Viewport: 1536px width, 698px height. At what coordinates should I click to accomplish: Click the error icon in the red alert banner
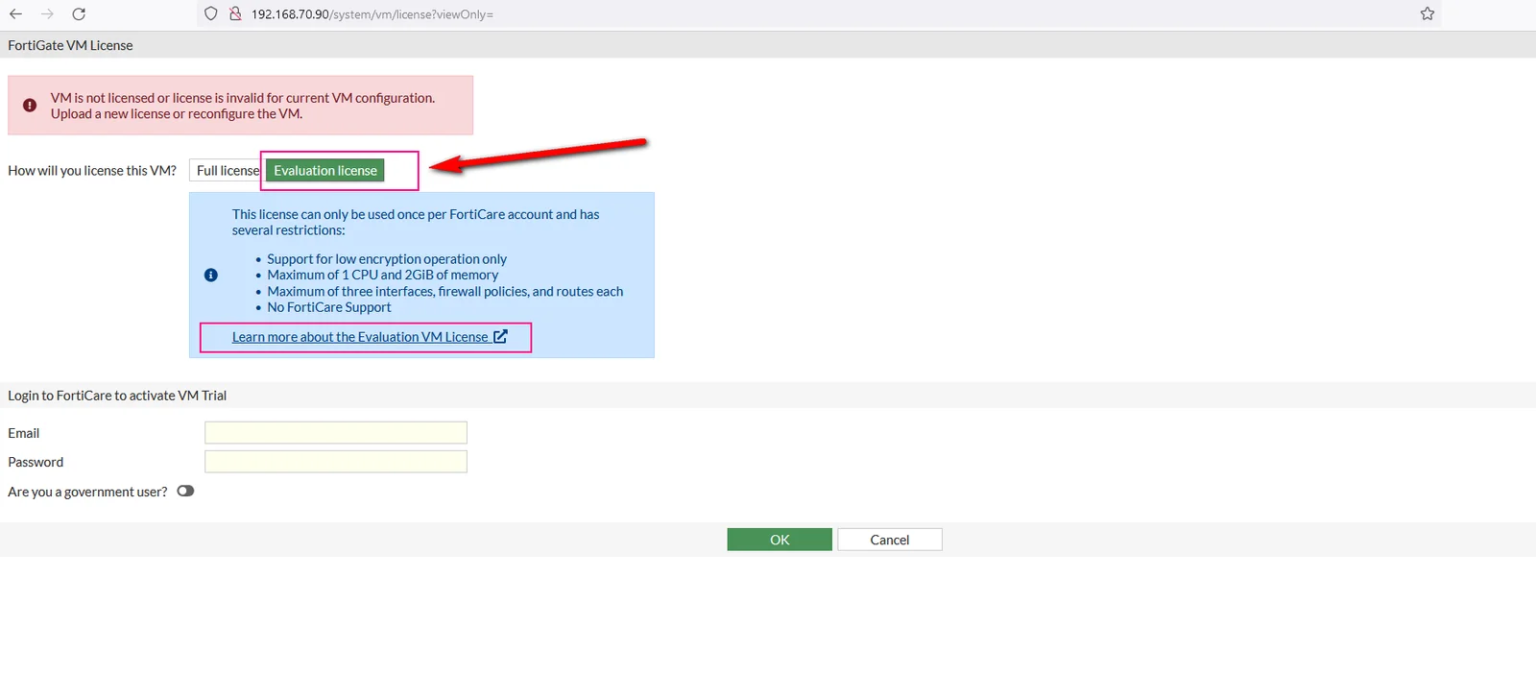pos(29,105)
